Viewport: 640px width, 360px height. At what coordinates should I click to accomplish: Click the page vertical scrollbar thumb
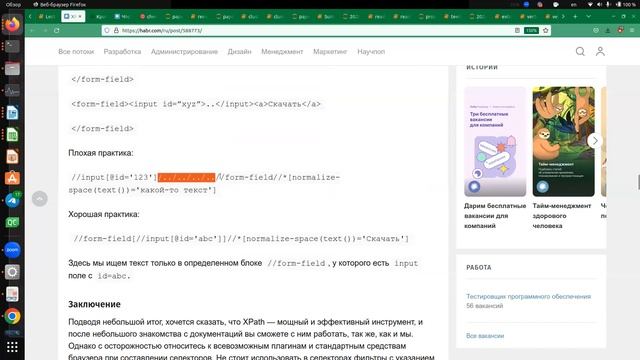(638, 182)
